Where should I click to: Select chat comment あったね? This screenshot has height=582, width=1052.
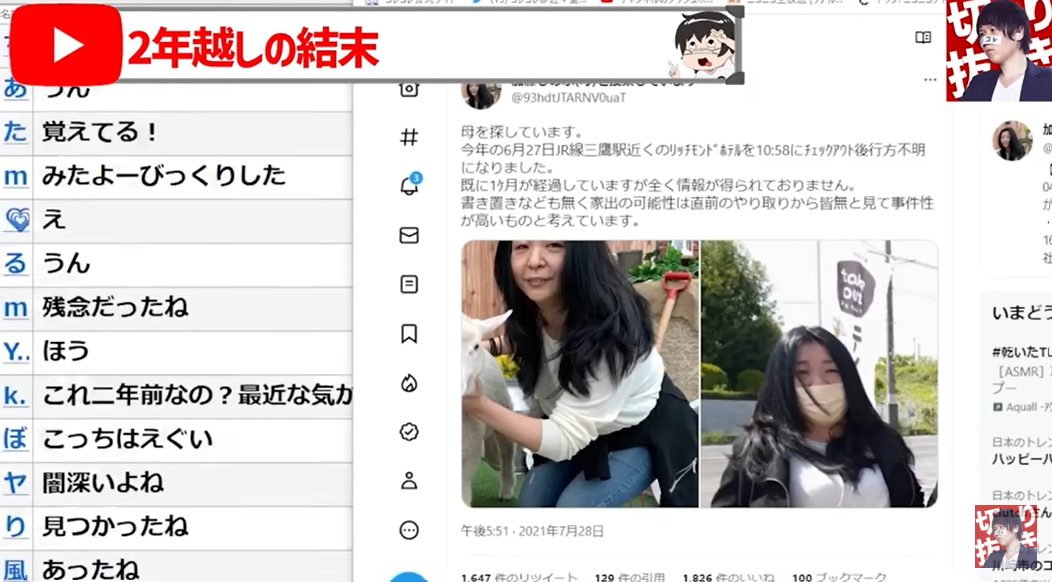91,570
